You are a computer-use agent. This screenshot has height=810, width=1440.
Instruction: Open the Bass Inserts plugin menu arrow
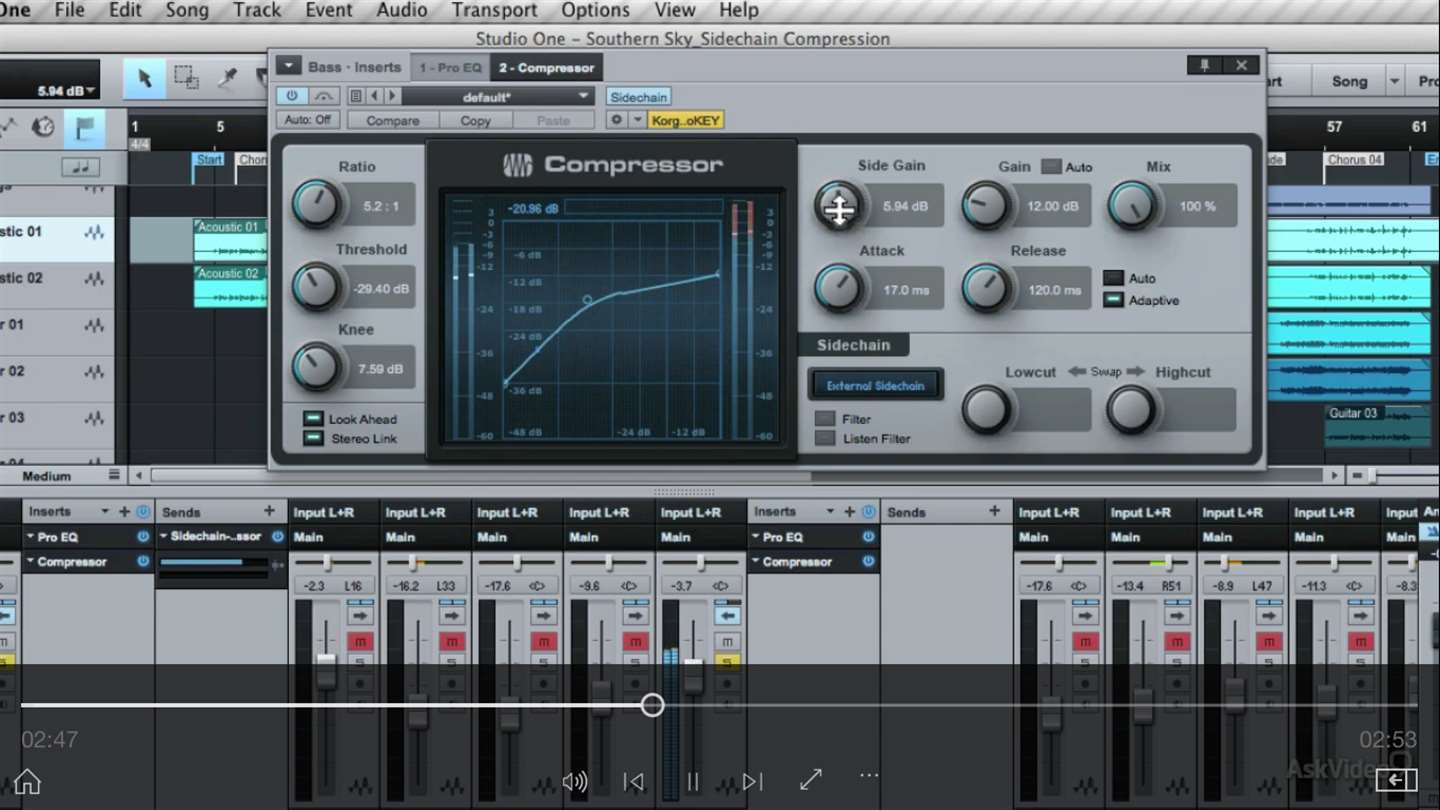point(288,67)
